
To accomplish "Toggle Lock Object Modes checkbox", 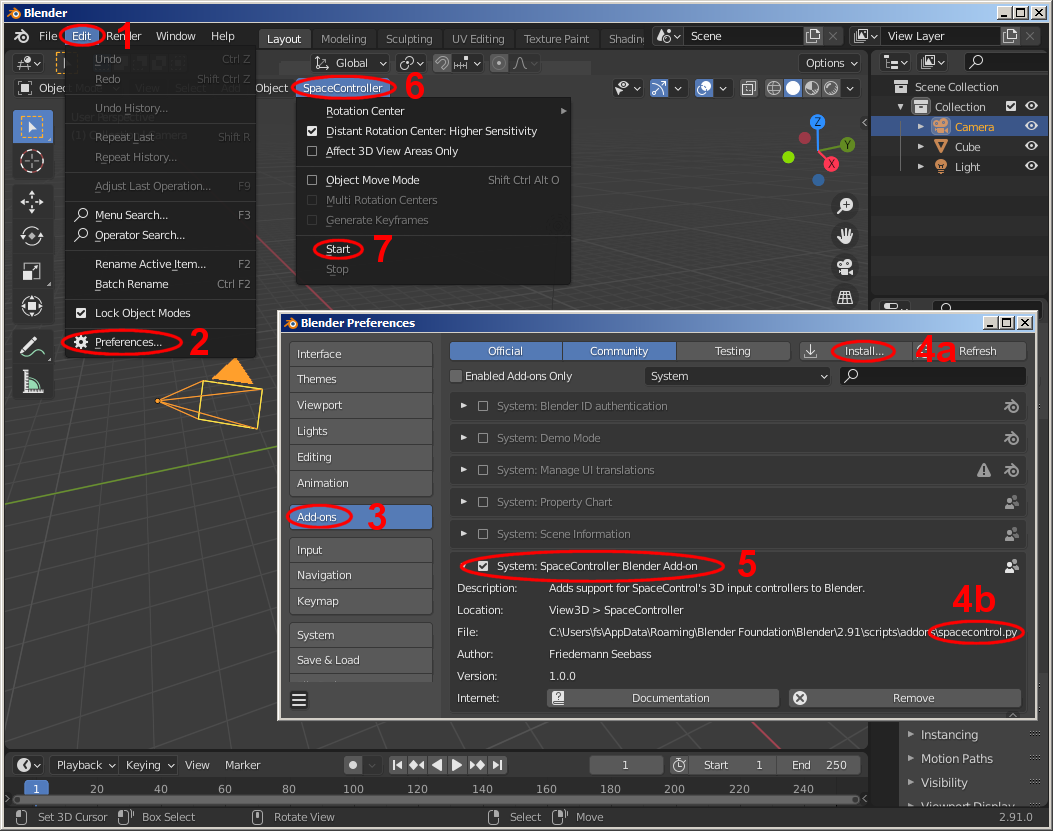I will click(81, 313).
